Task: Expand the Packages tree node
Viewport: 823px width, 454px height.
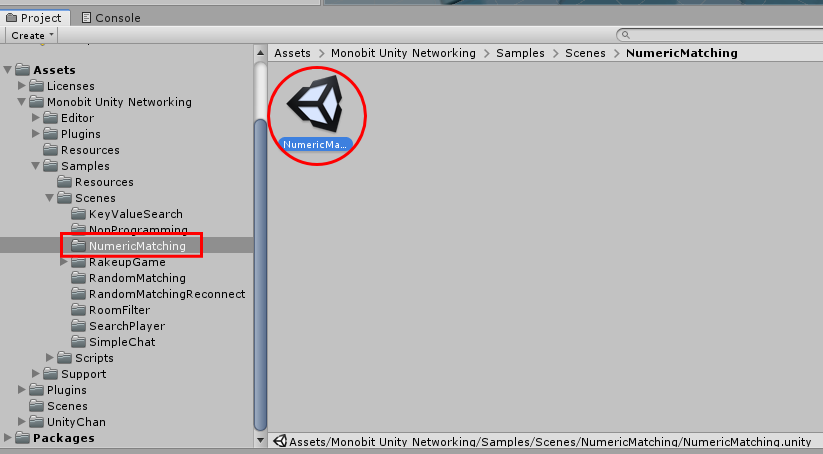Action: pyautogui.click(x=7, y=437)
